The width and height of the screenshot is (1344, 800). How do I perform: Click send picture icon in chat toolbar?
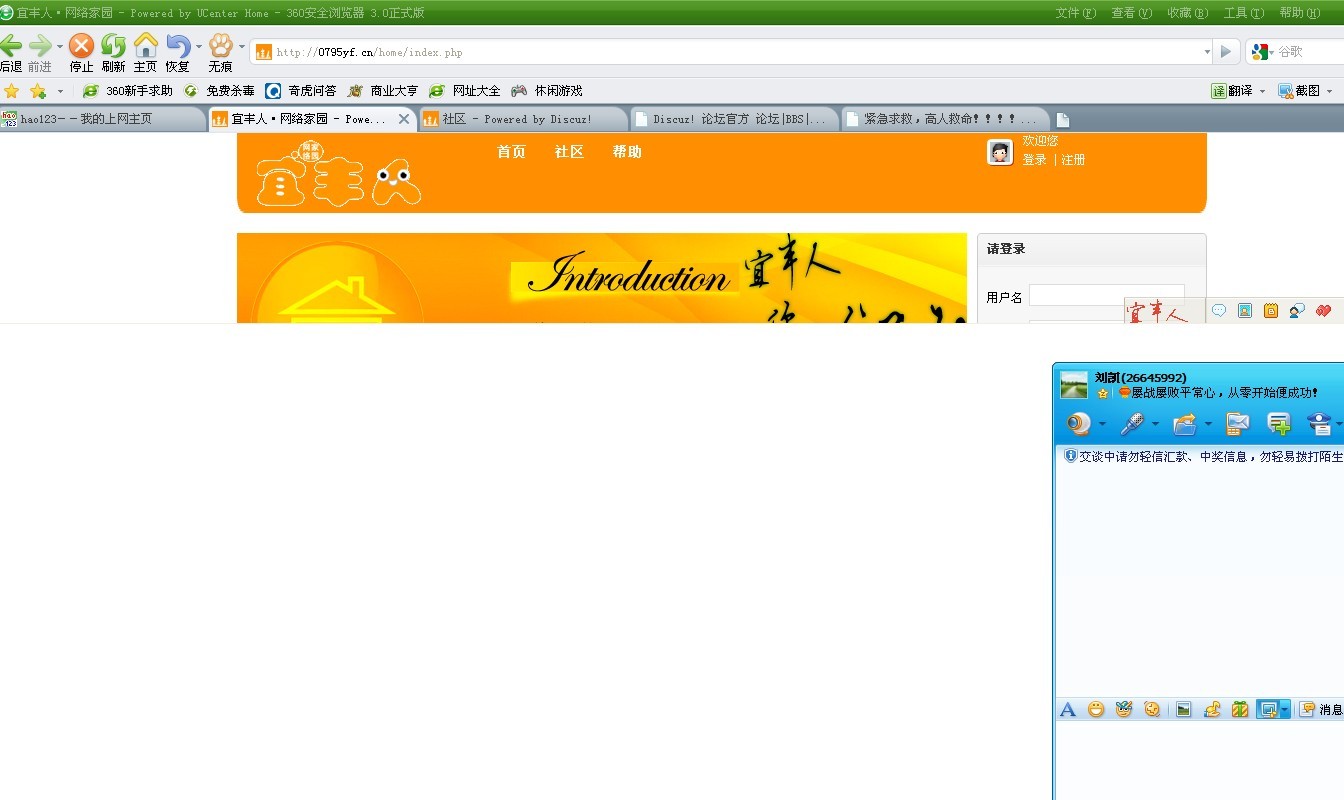pyautogui.click(x=1184, y=709)
